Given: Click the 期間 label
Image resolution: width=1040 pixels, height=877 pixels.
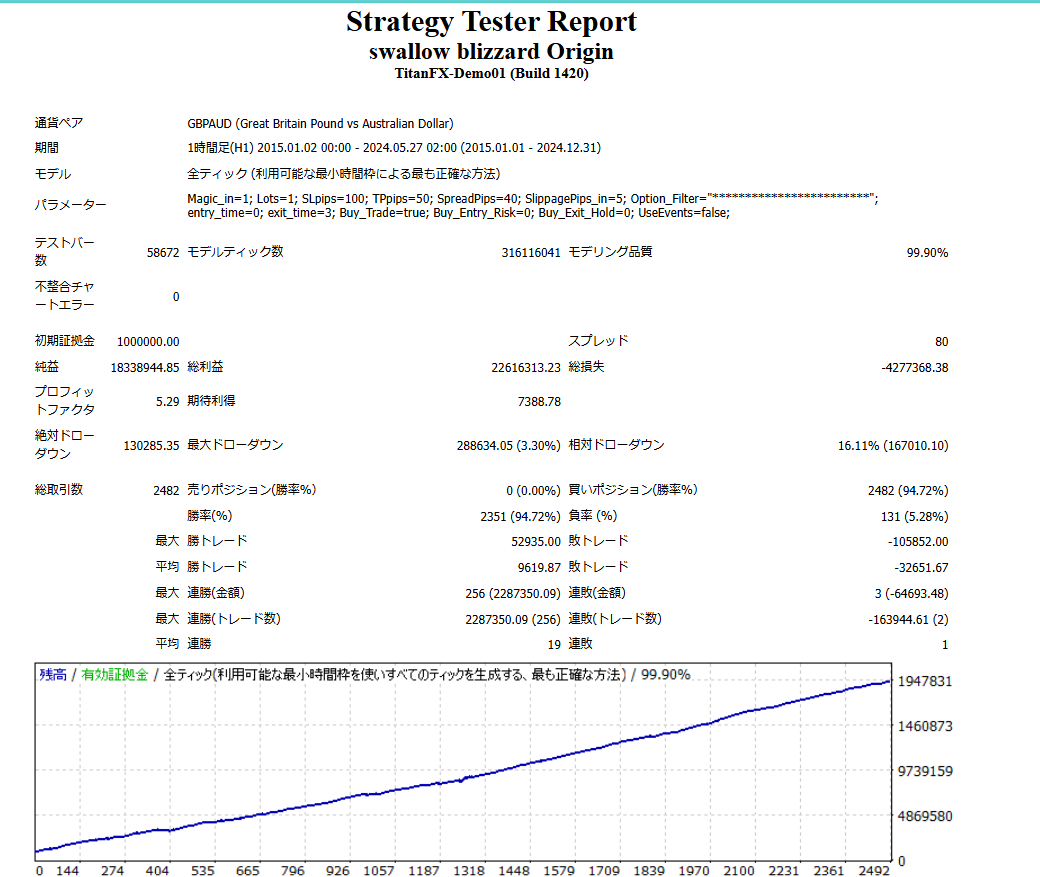Looking at the screenshot, I should click(x=46, y=148).
